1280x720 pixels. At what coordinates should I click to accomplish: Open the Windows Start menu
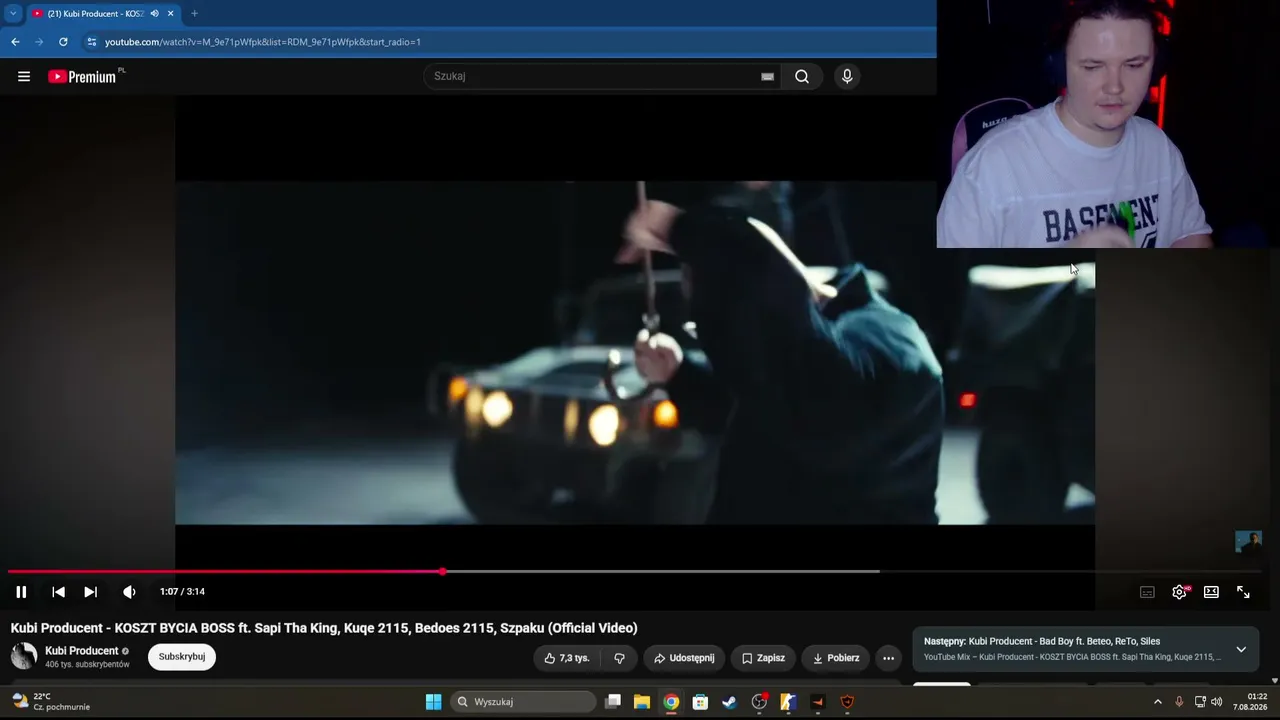[x=433, y=702]
